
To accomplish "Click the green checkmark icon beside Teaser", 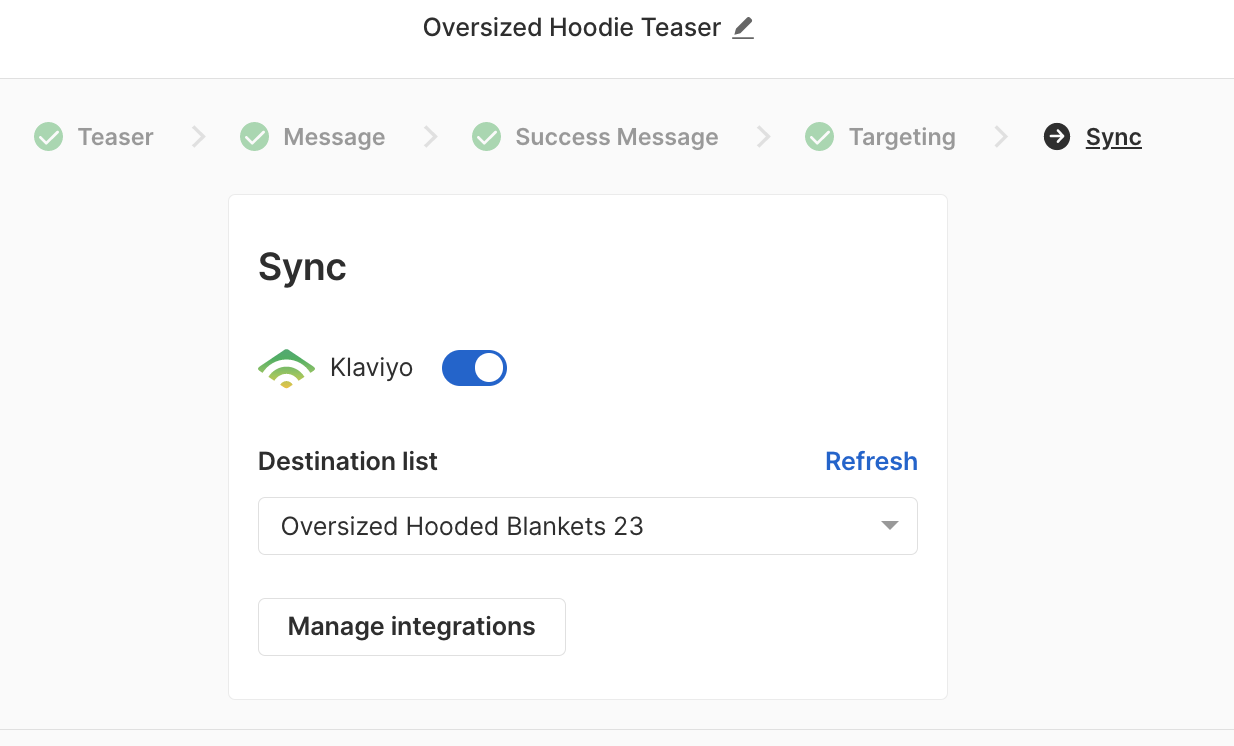I will [x=48, y=136].
